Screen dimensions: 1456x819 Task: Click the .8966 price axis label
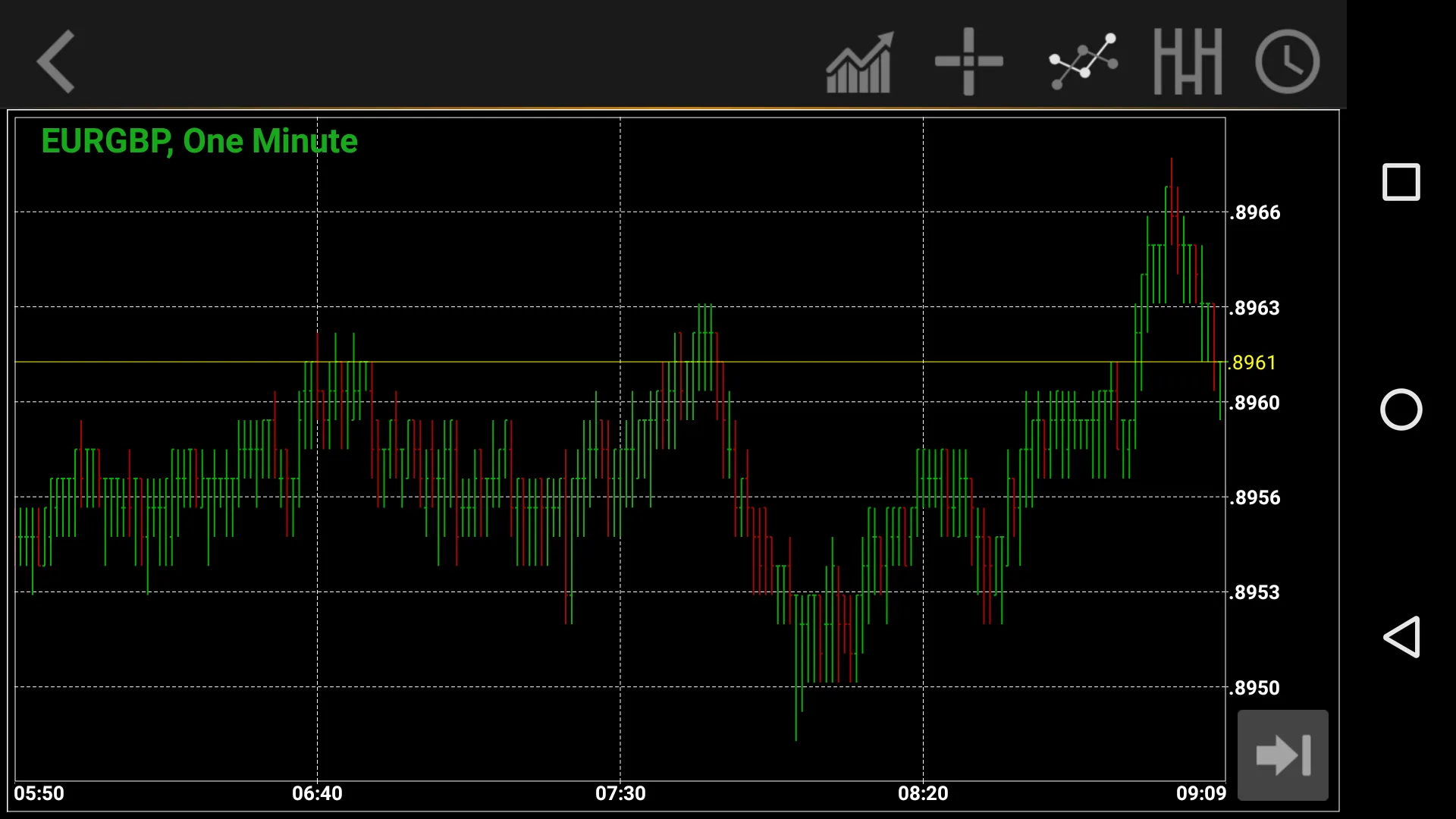pyautogui.click(x=1255, y=212)
